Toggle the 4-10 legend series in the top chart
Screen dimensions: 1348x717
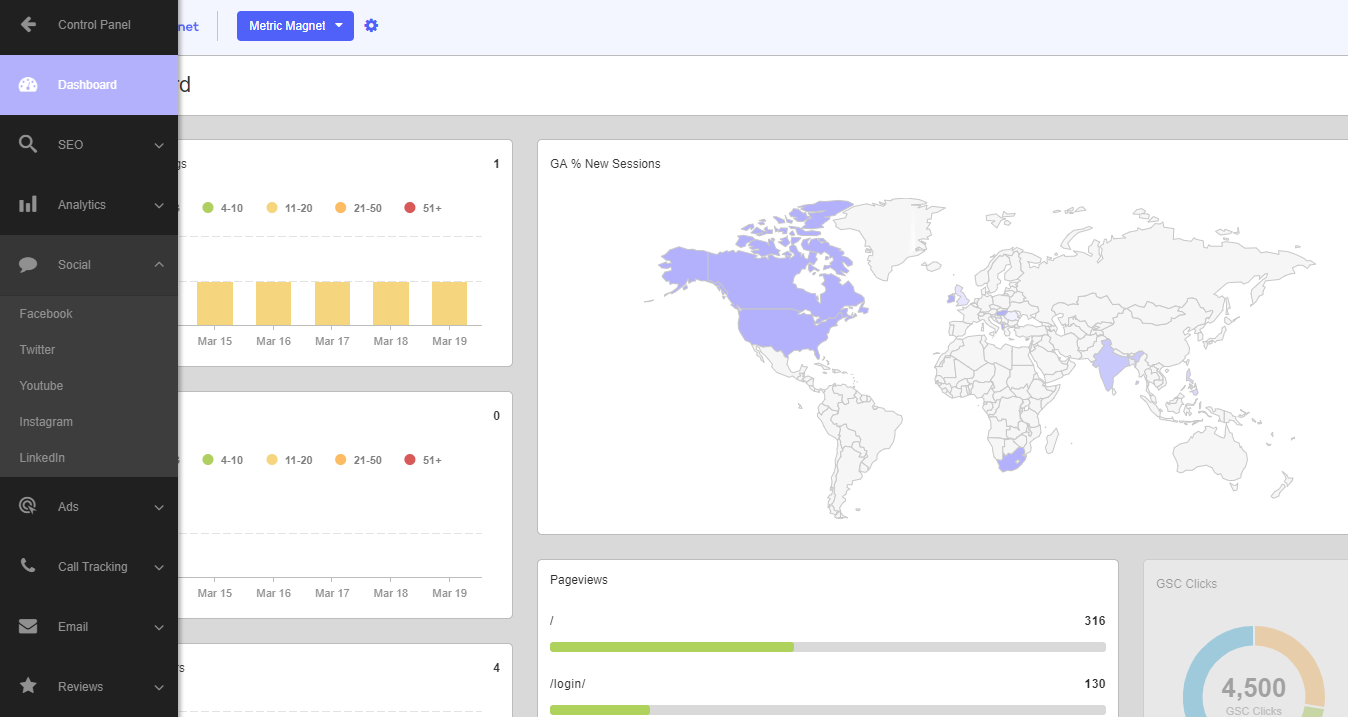pyautogui.click(x=222, y=208)
